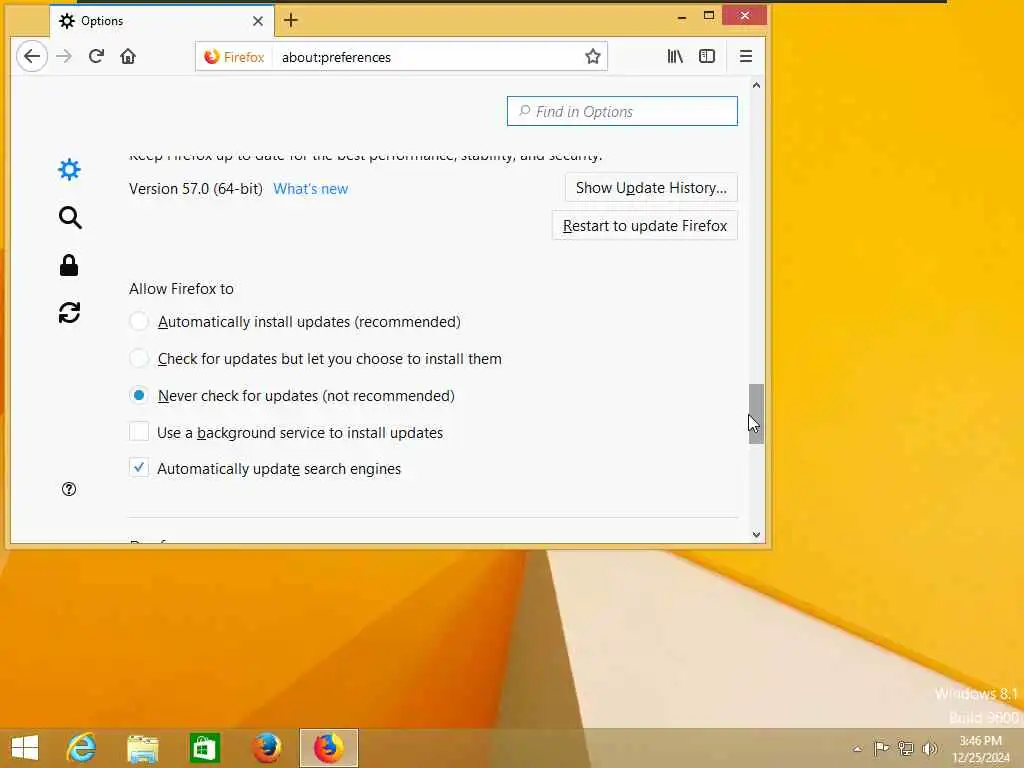Screen dimensions: 1024x768
Task: Open a new tab with plus
Action: coord(291,21)
